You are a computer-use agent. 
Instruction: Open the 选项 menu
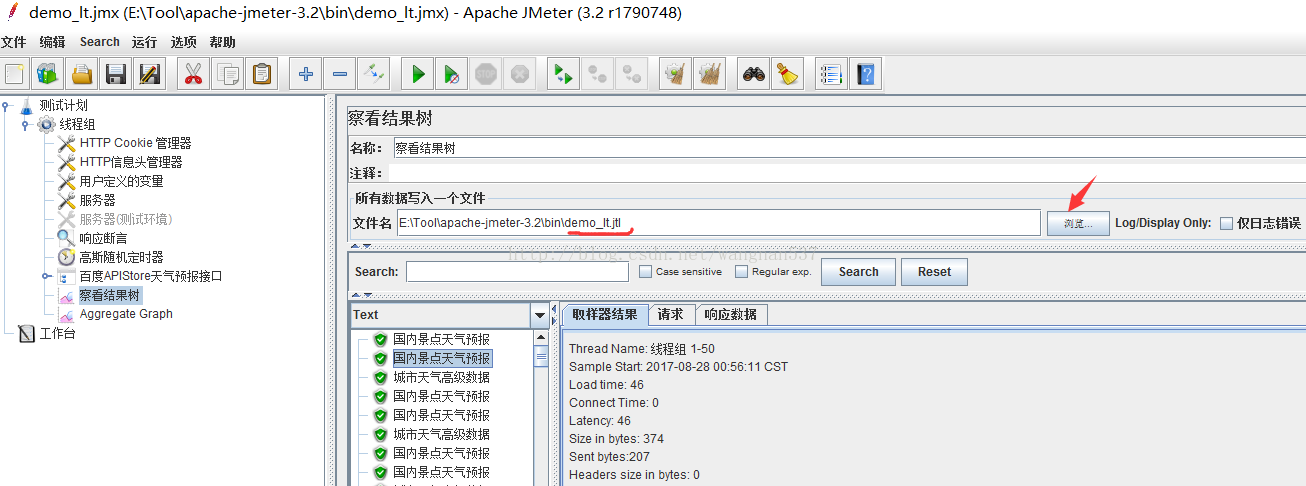(x=183, y=42)
